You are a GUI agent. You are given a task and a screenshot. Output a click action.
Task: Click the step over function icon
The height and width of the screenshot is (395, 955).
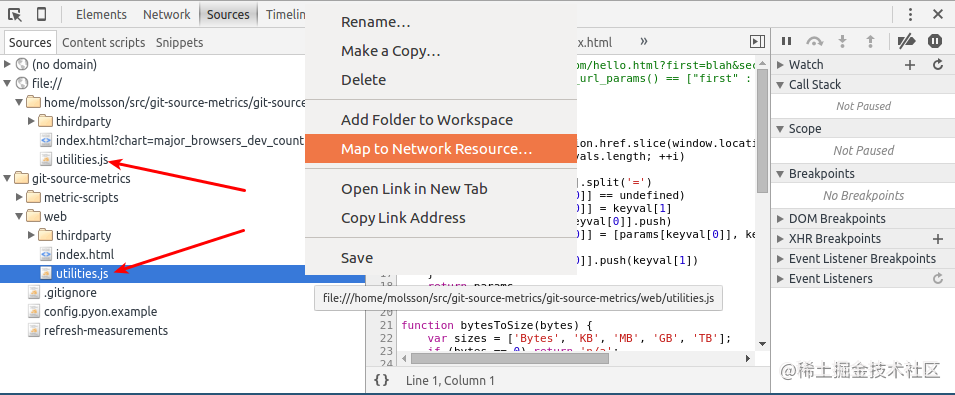point(814,41)
